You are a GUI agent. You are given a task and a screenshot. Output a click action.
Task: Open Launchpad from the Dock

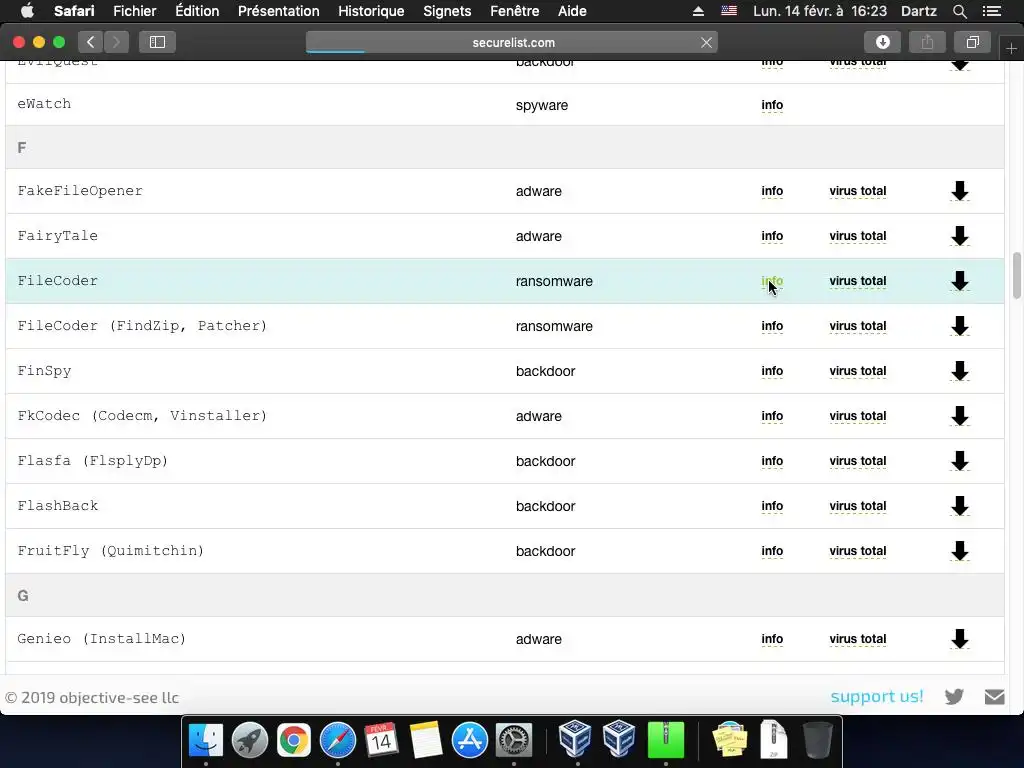coord(249,741)
